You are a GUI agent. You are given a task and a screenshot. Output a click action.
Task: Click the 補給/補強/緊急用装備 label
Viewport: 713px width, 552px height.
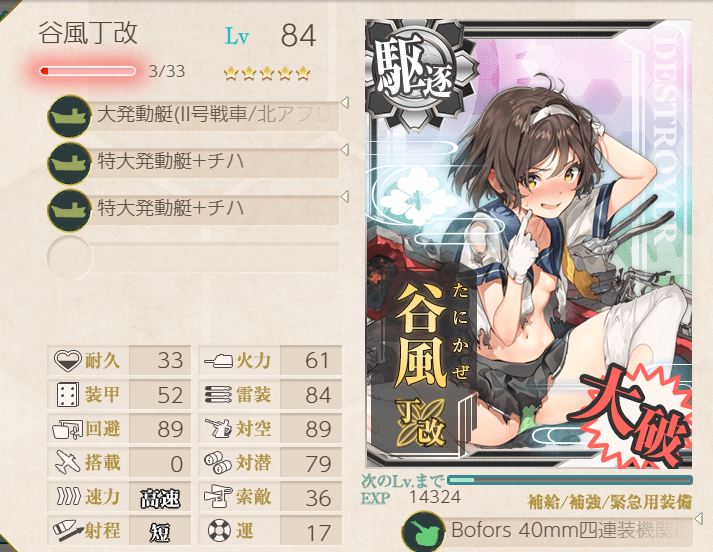(x=609, y=502)
